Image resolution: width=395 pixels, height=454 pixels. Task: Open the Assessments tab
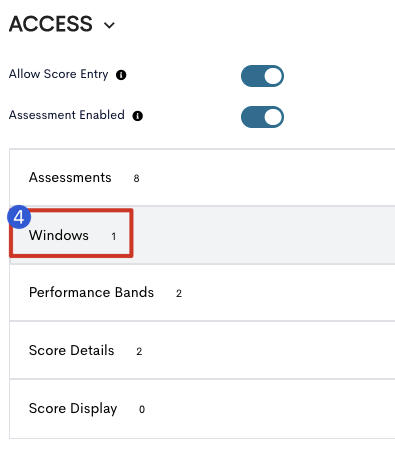pos(202,177)
